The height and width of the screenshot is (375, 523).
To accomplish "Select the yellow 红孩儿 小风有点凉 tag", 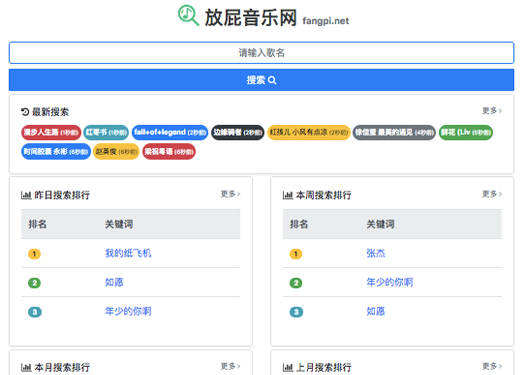I will 309,132.
